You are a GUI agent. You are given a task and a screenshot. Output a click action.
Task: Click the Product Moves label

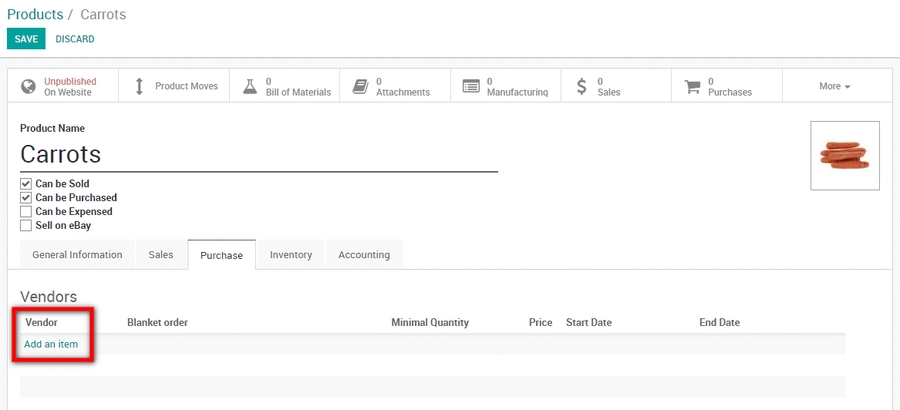(187, 86)
